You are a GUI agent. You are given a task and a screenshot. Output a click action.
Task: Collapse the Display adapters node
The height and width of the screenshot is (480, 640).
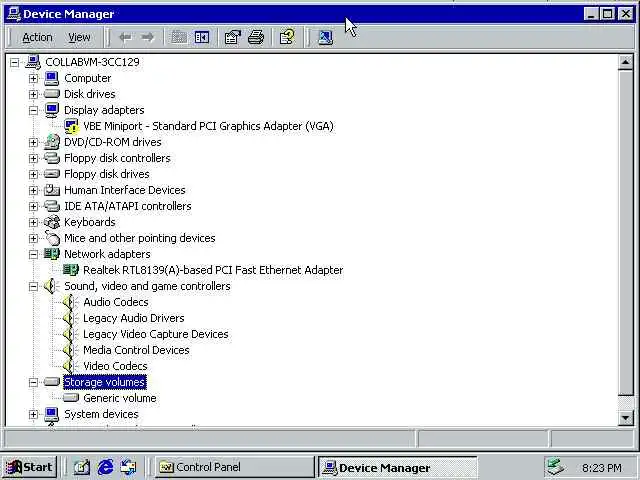pos(33,110)
